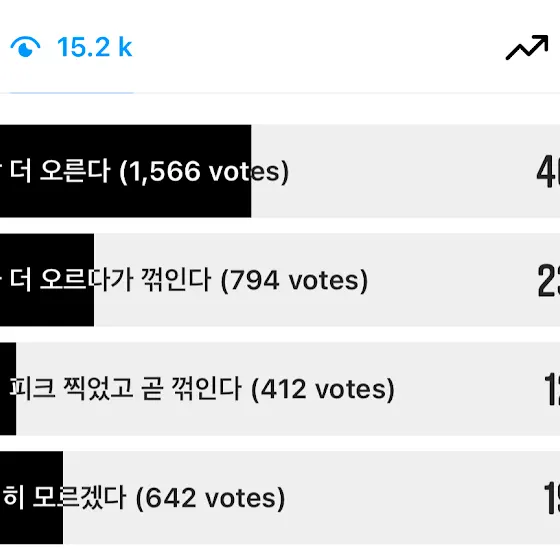Click the 15.2 k view count
Screen dimensions: 560x560
95,47
